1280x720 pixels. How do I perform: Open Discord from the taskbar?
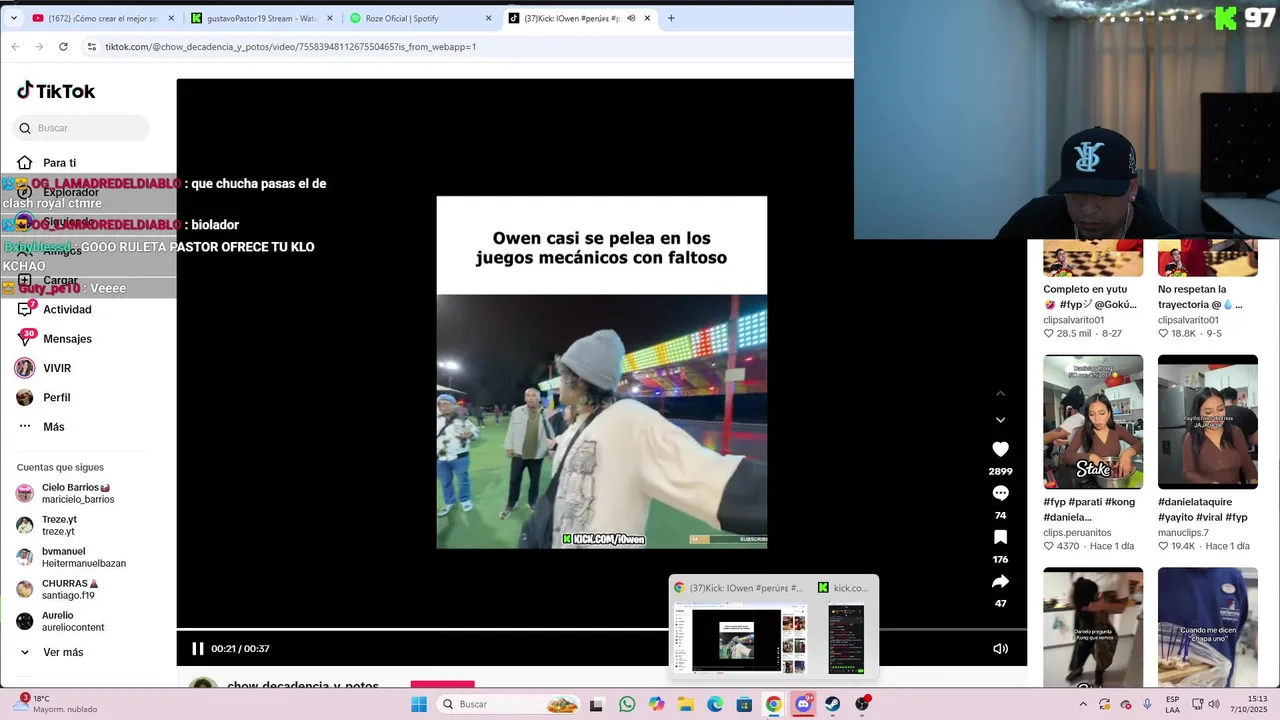click(803, 704)
